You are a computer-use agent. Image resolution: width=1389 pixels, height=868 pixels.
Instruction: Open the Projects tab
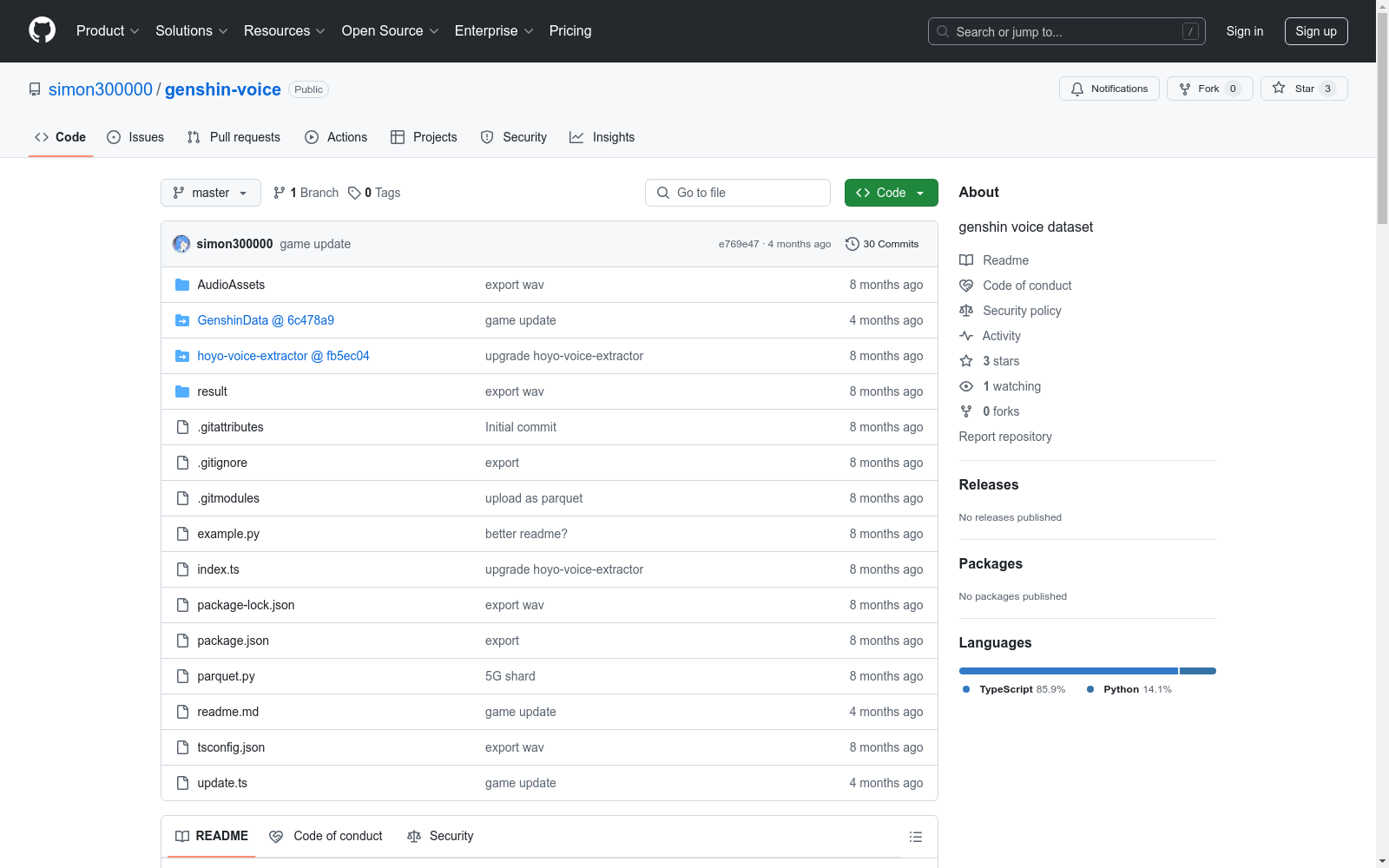point(424,137)
